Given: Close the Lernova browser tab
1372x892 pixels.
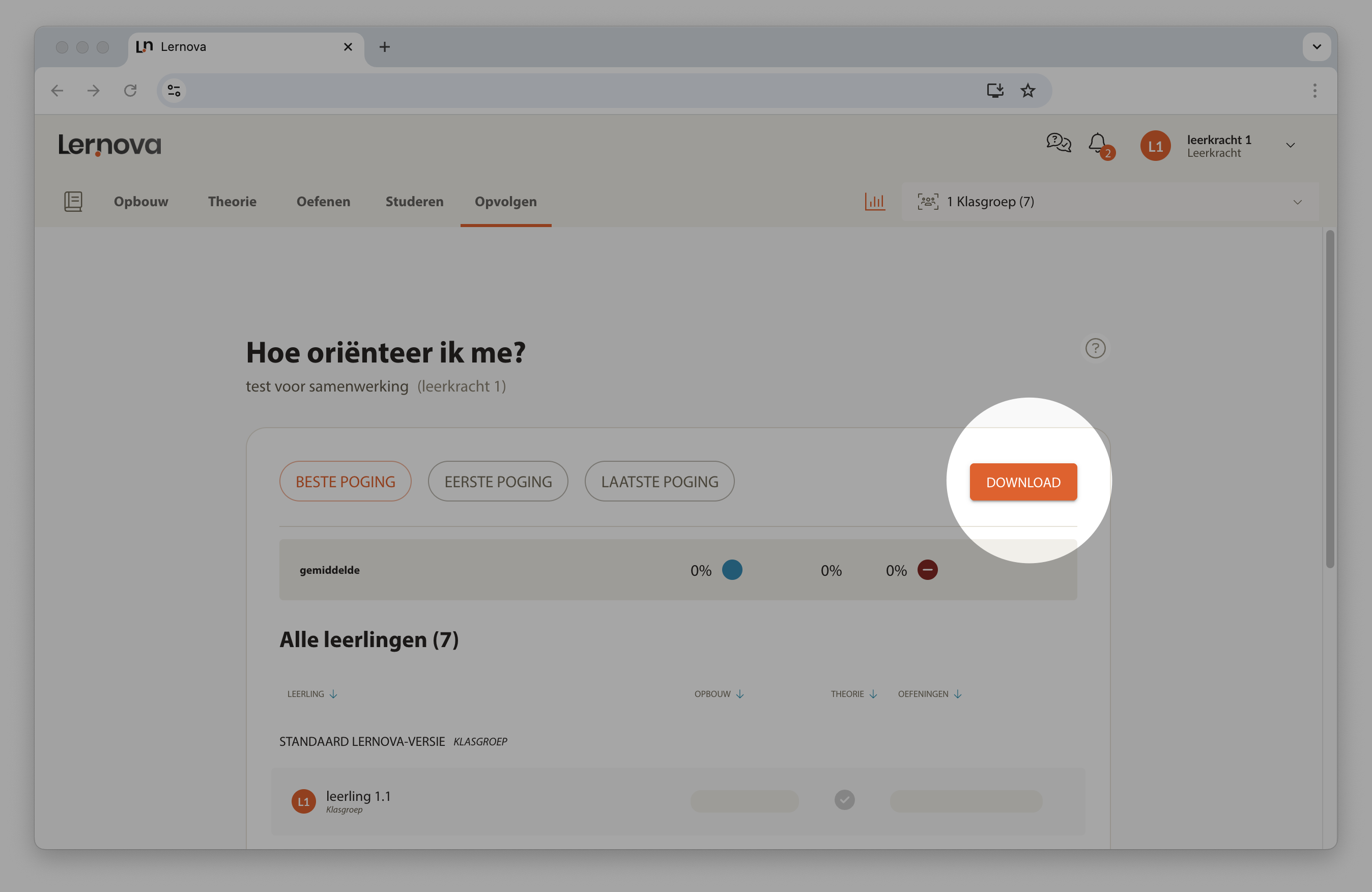Looking at the screenshot, I should point(348,47).
